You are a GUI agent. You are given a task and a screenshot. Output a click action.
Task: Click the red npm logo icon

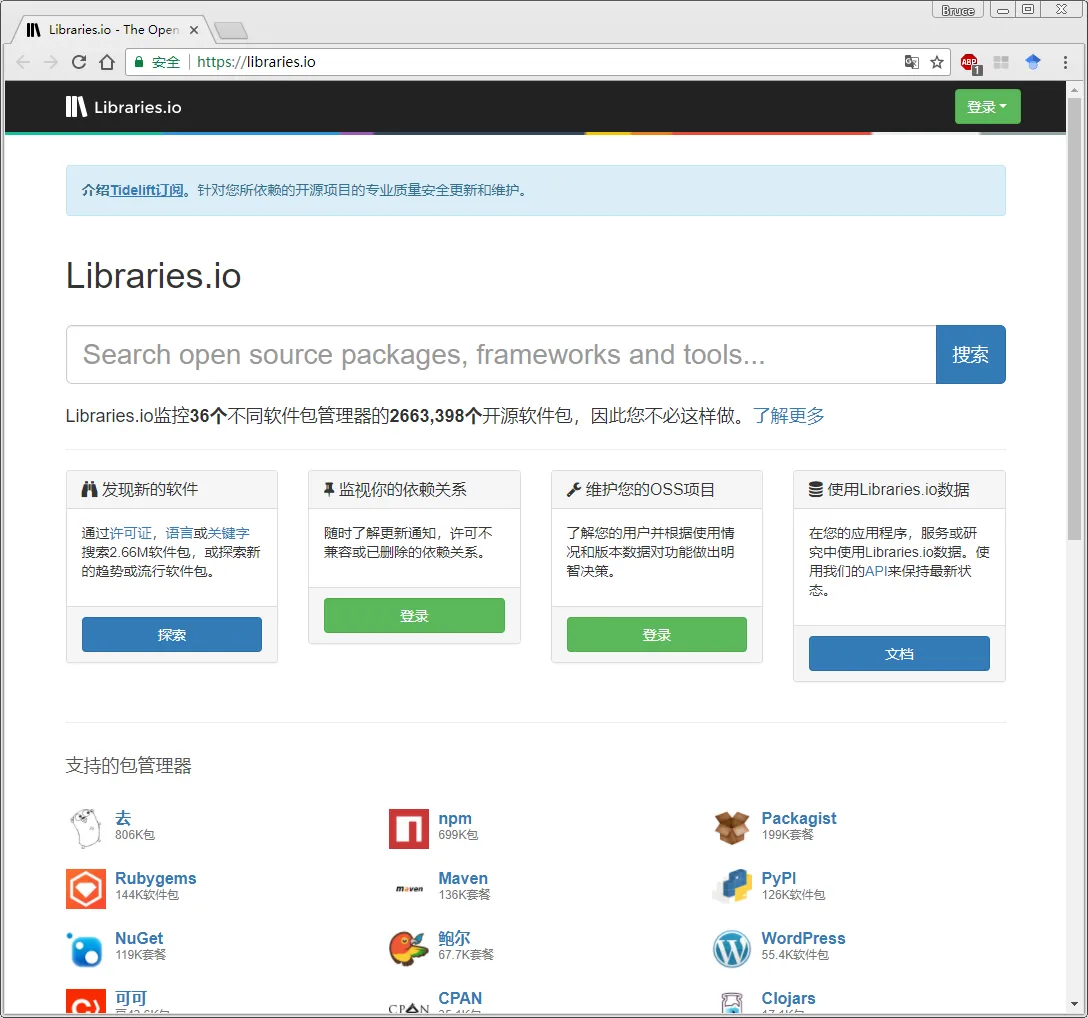pos(409,828)
